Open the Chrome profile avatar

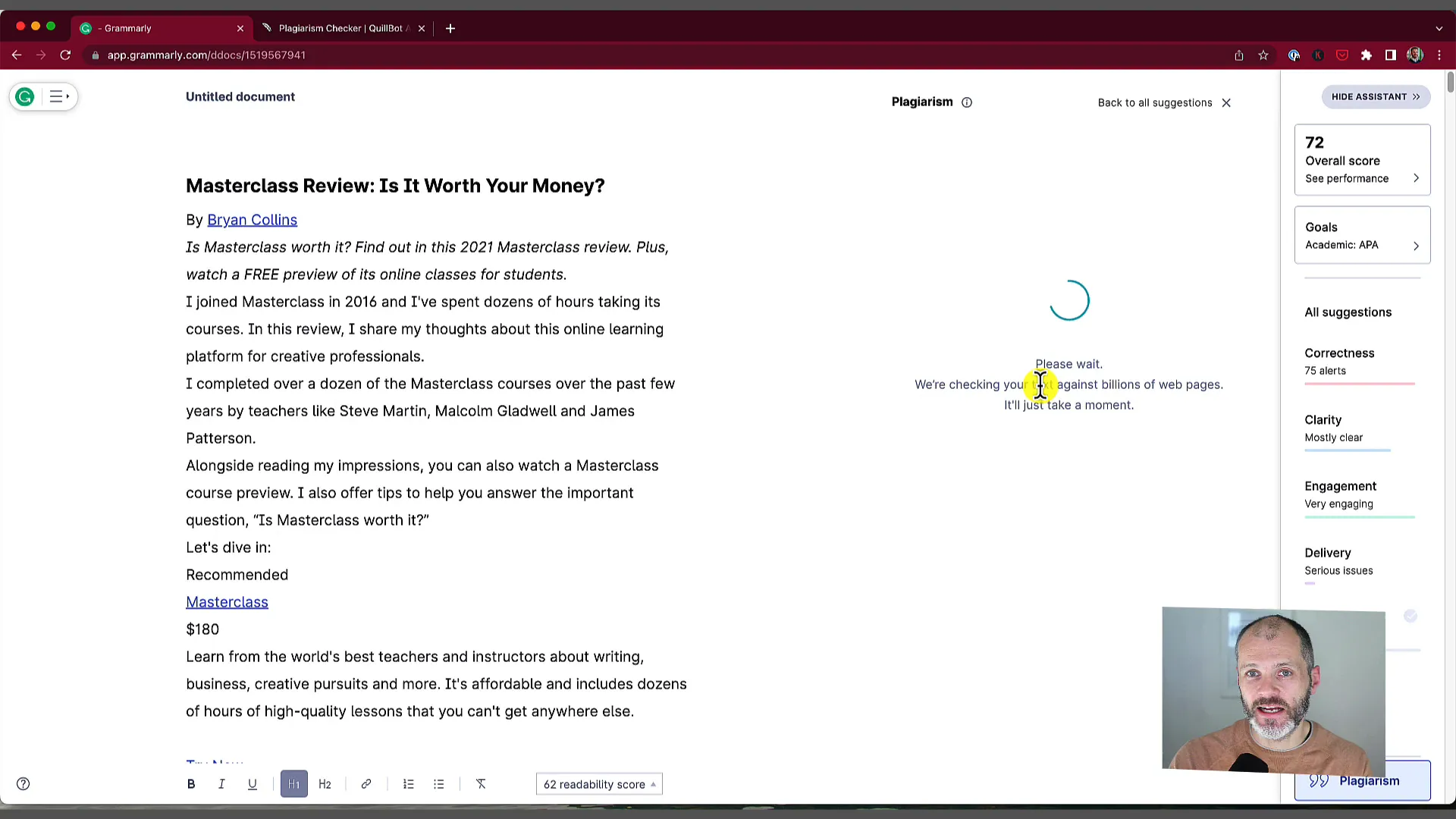coord(1415,55)
